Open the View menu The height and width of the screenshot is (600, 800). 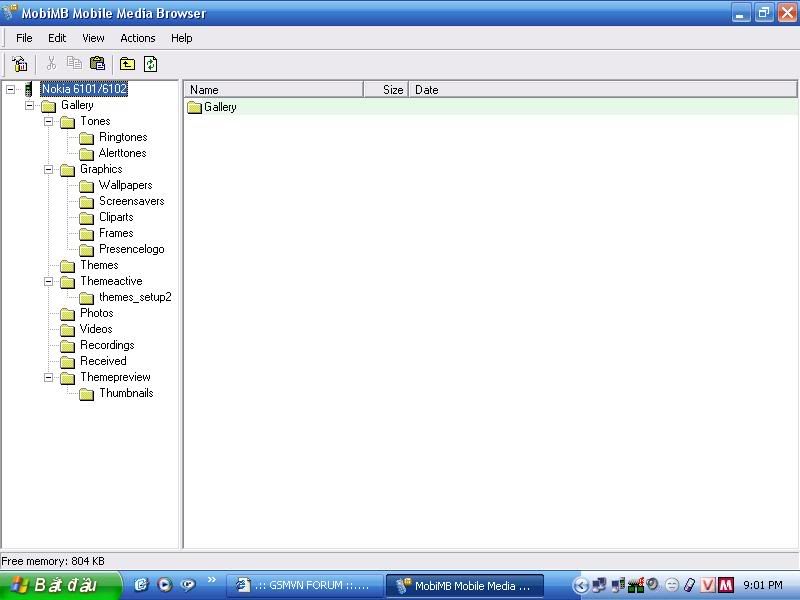pyautogui.click(x=93, y=38)
